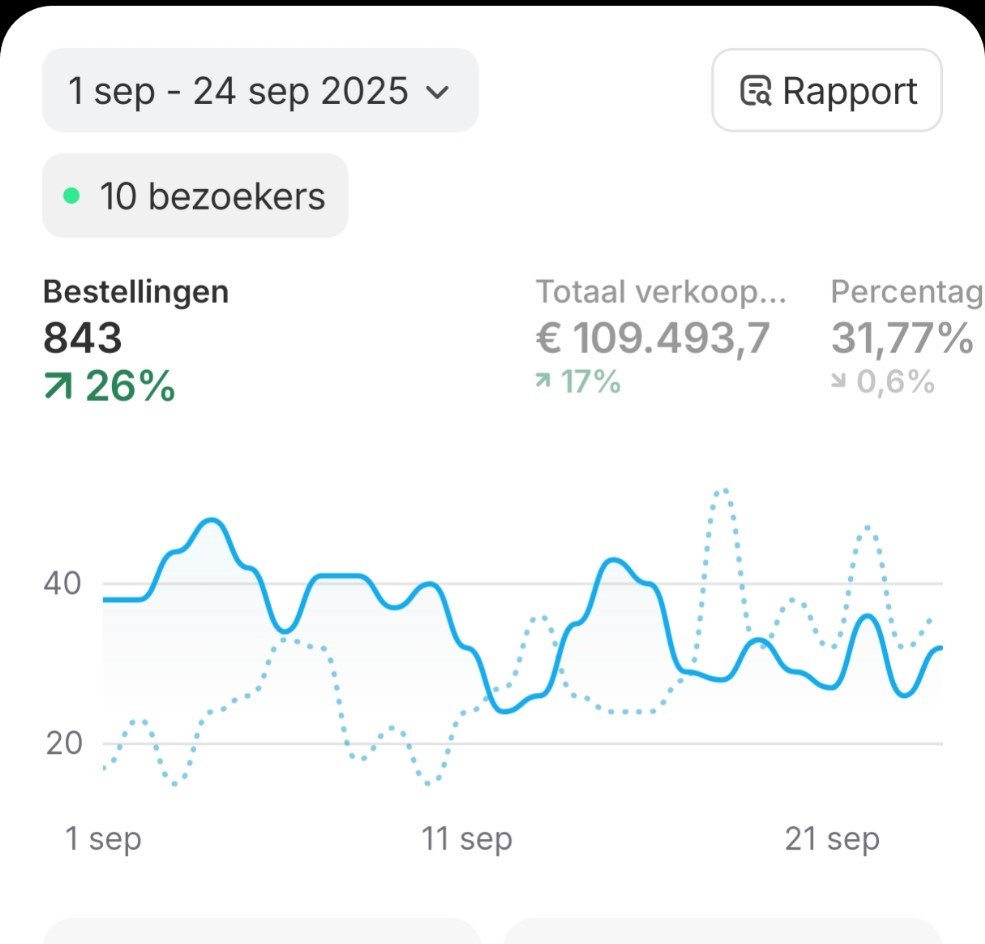
Task: Click the green up arrow next to 26%
Action: click(x=58, y=387)
